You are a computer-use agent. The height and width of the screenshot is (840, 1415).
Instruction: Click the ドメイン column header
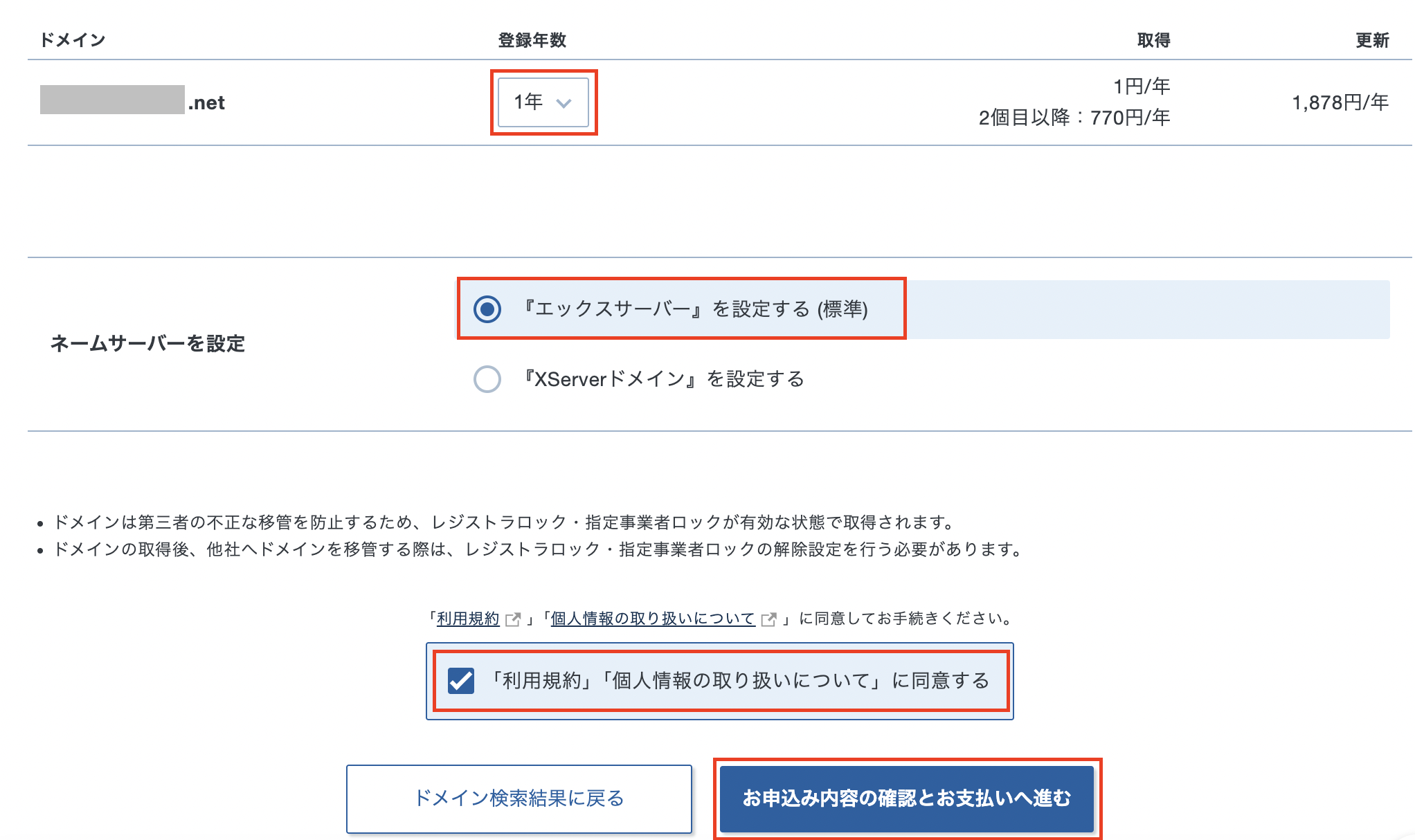73,40
